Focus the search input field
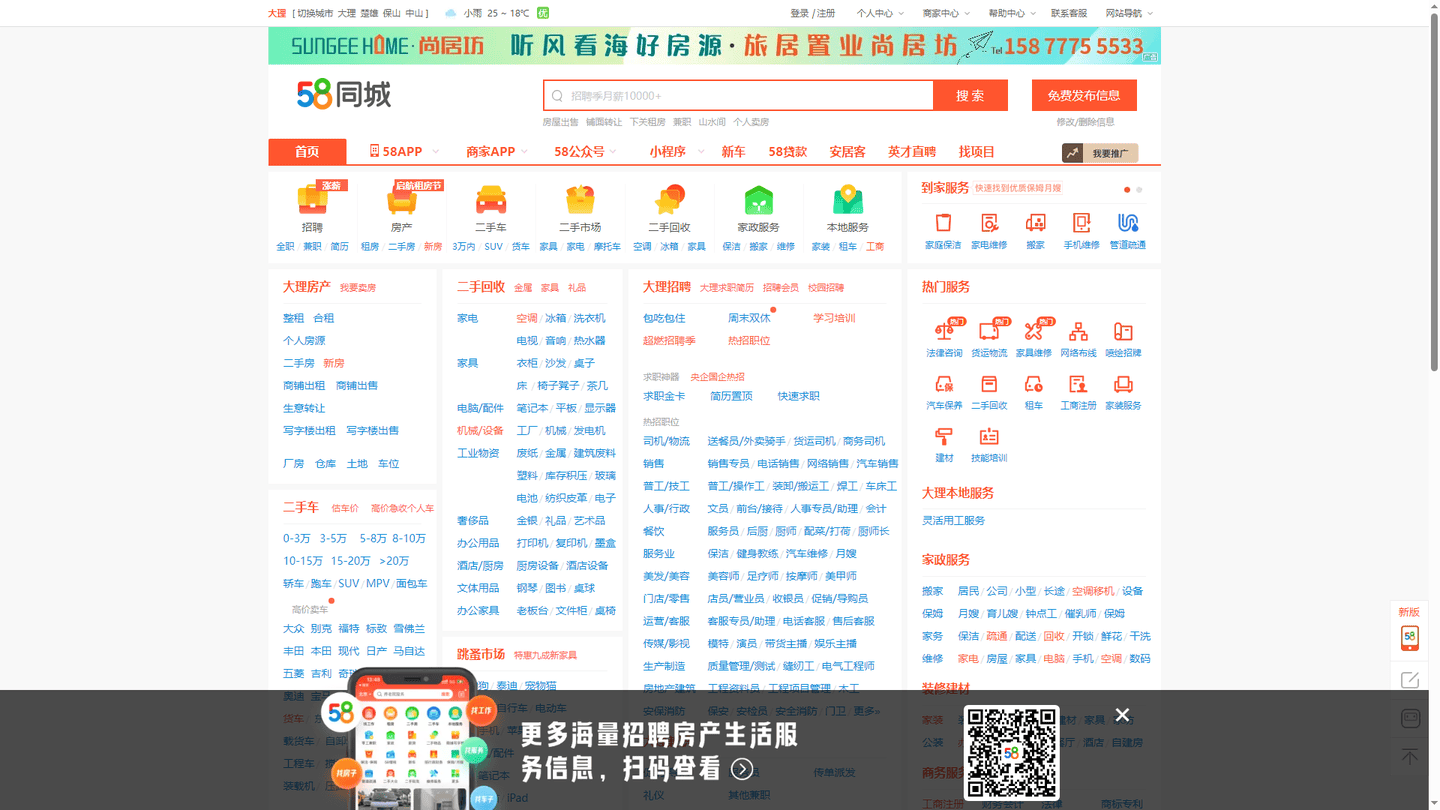1440x810 pixels. [738, 95]
